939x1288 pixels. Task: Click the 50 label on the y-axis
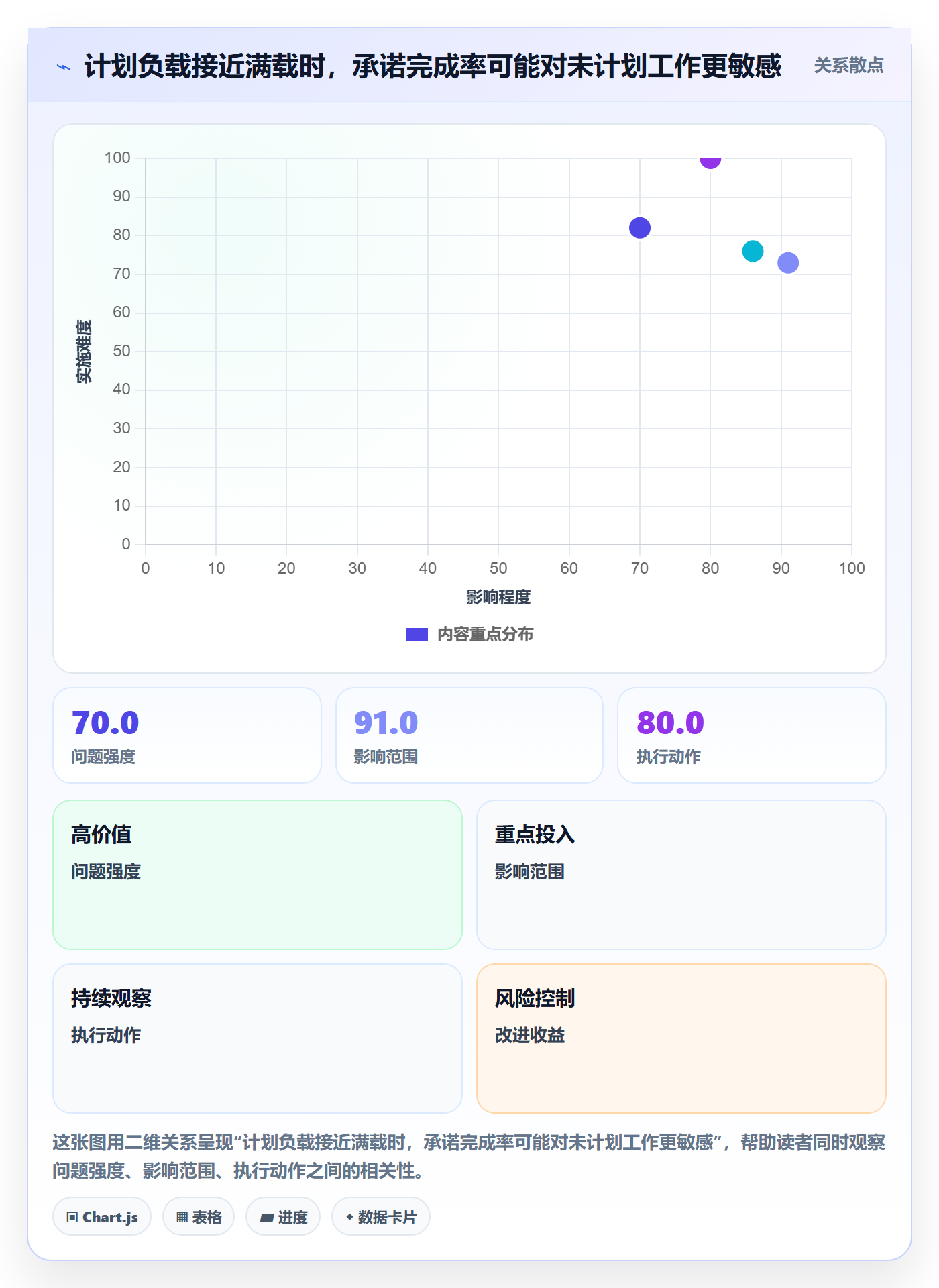[121, 351]
